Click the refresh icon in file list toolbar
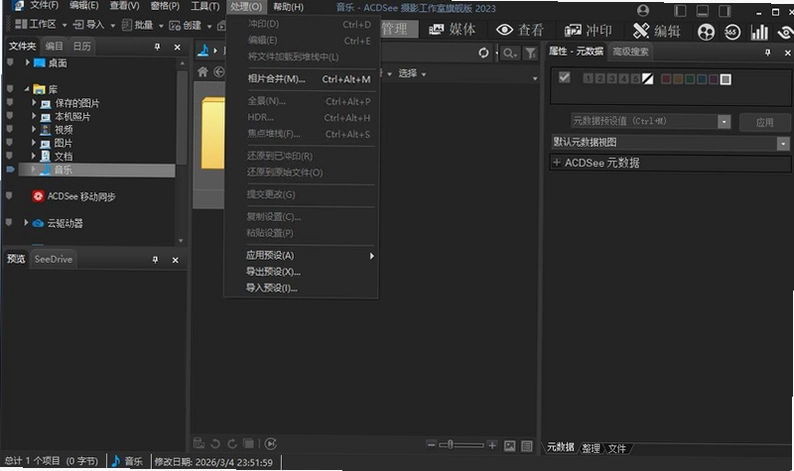Image resolution: width=794 pixels, height=471 pixels. coord(484,53)
